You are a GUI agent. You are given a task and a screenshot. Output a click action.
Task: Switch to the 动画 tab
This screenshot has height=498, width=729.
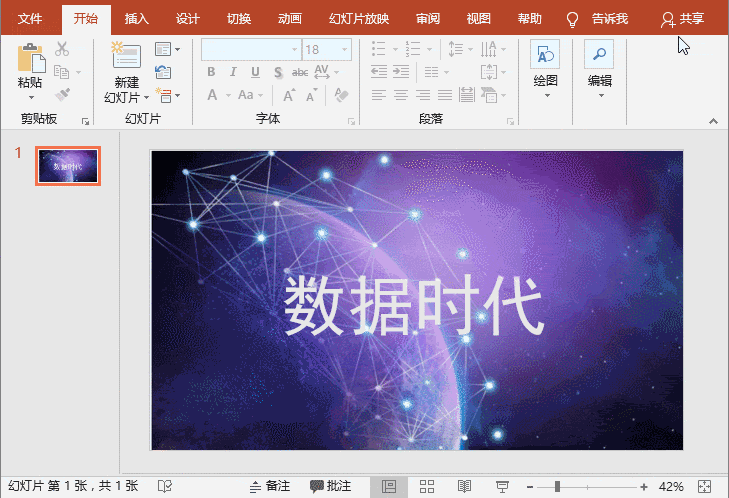tap(290, 19)
